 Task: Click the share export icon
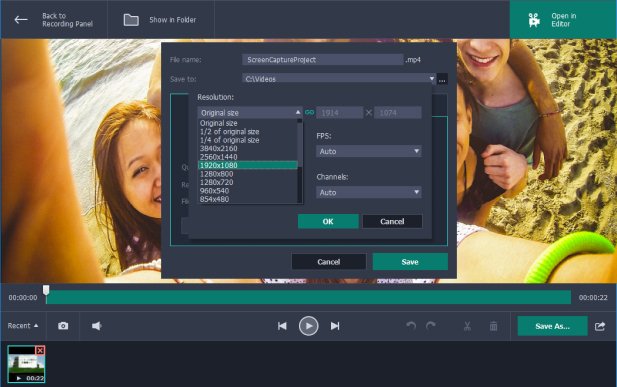pyautogui.click(x=600, y=326)
